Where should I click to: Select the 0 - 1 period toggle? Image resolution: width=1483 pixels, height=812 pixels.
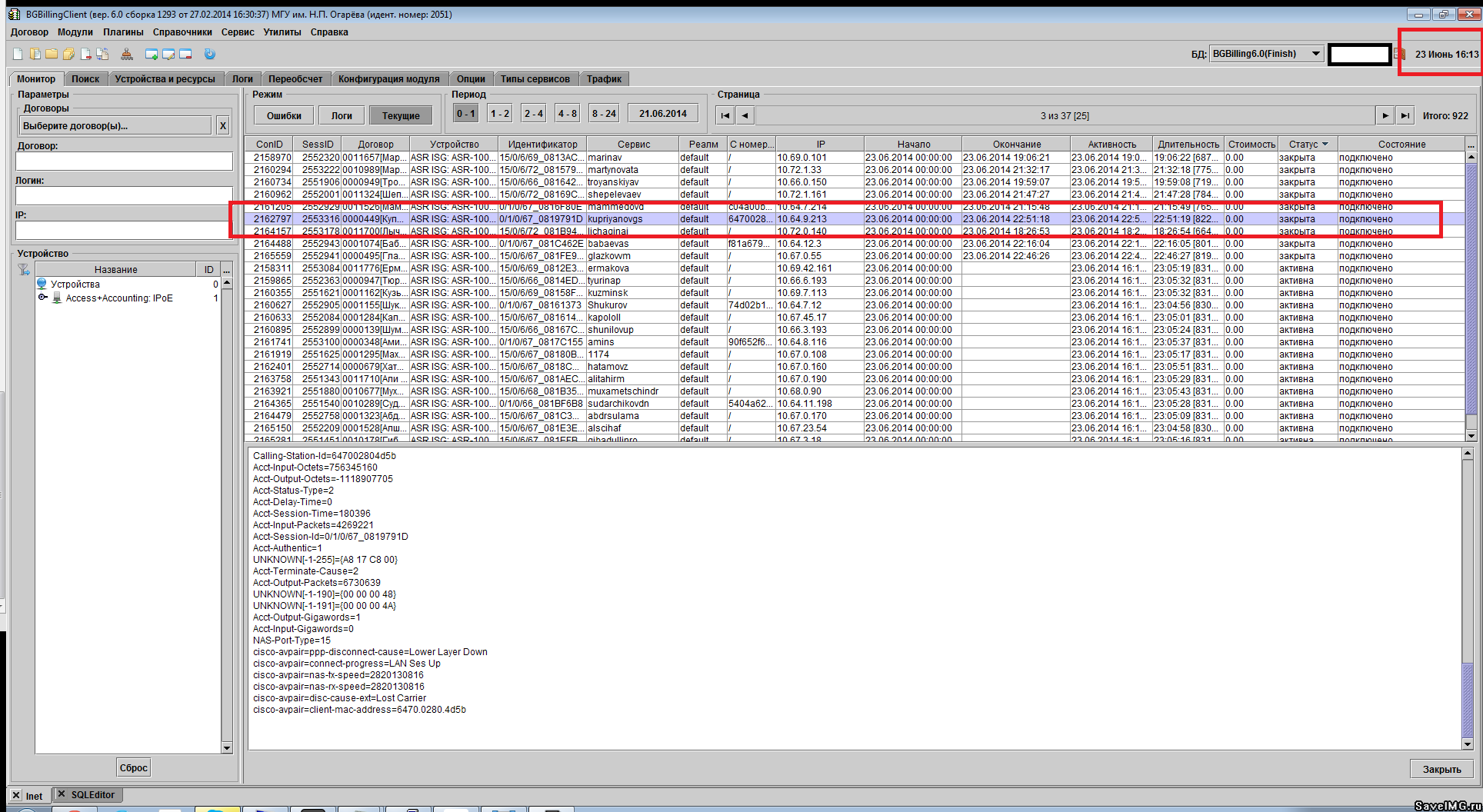(465, 114)
